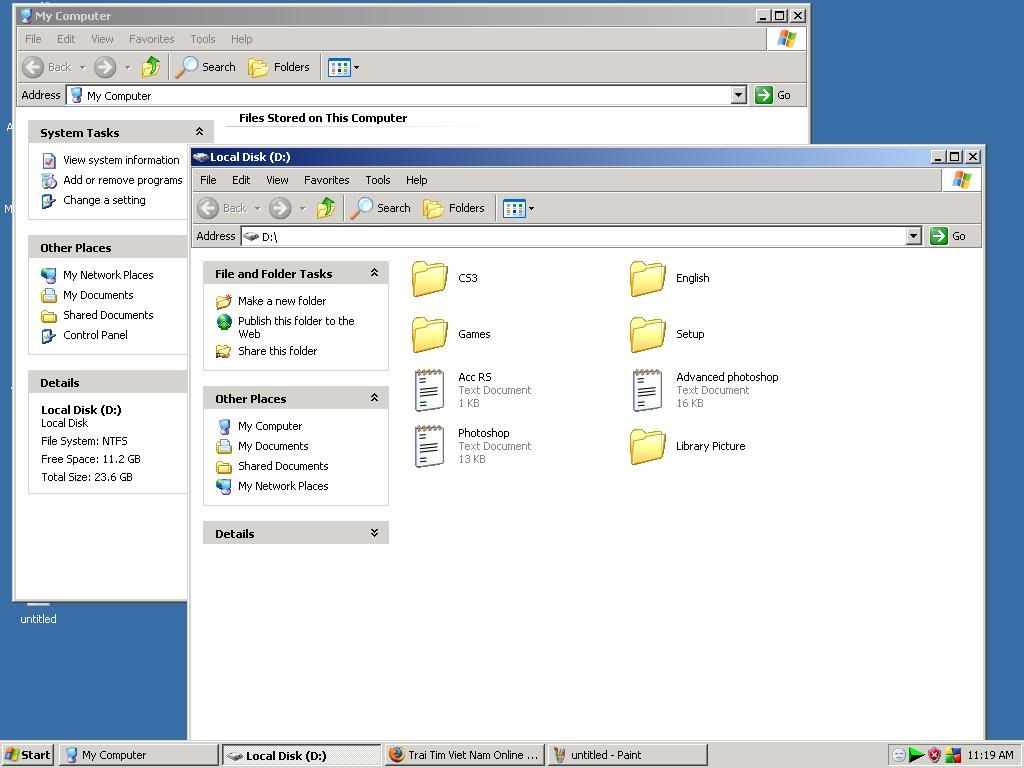
Task: Open Shared Documents in My Computer window
Action: click(x=97, y=315)
